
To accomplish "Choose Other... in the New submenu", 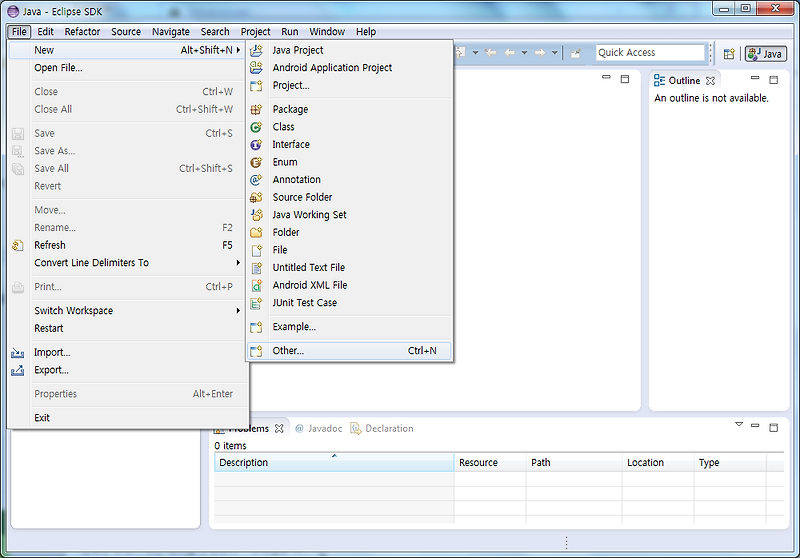I will click(x=349, y=351).
